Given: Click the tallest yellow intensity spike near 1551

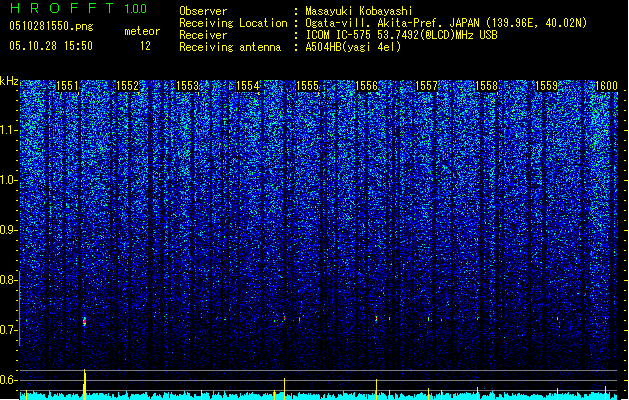Looking at the screenshot, I should pyautogui.click(x=85, y=384).
